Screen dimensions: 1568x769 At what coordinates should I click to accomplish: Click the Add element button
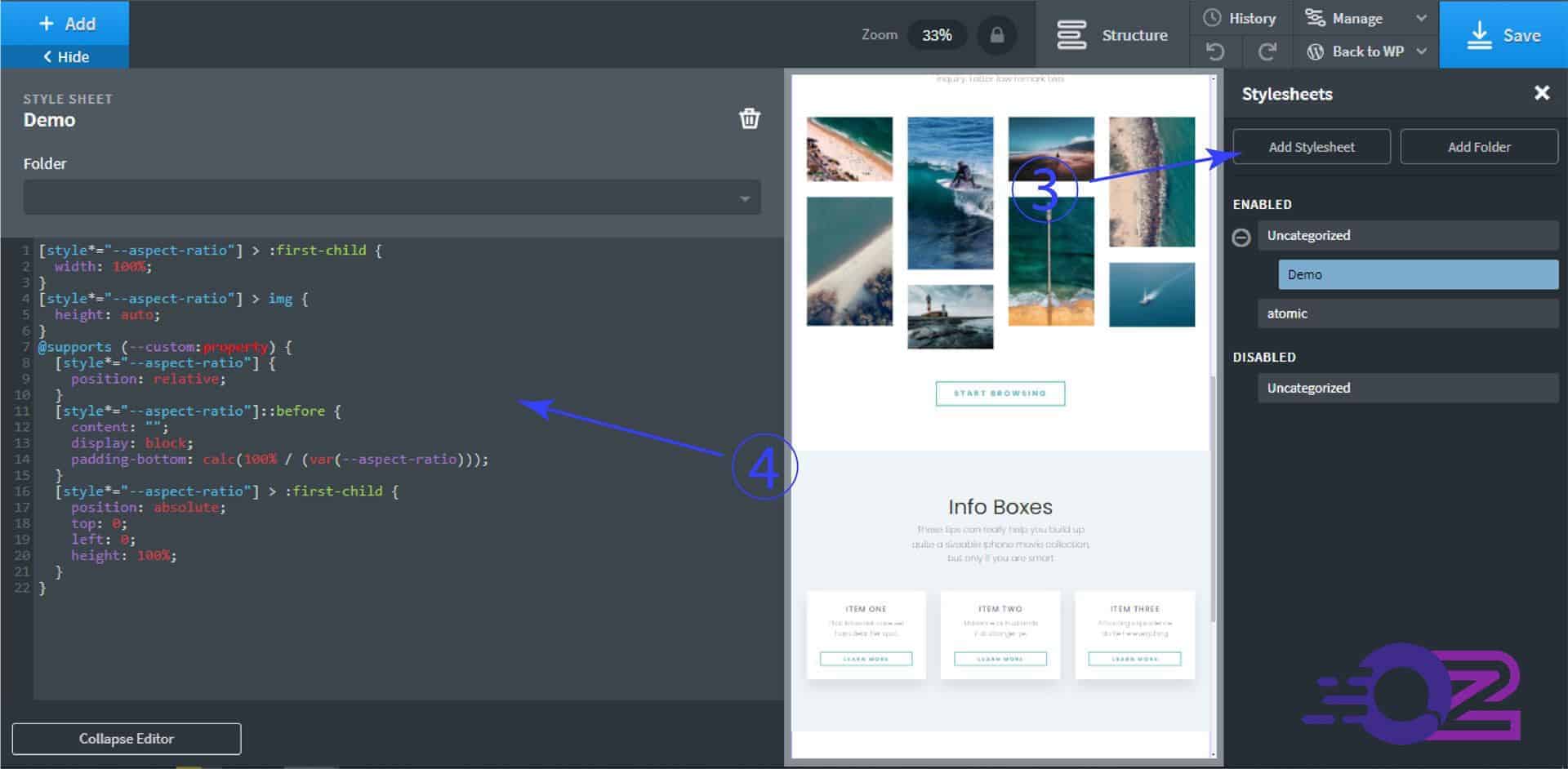(65, 24)
